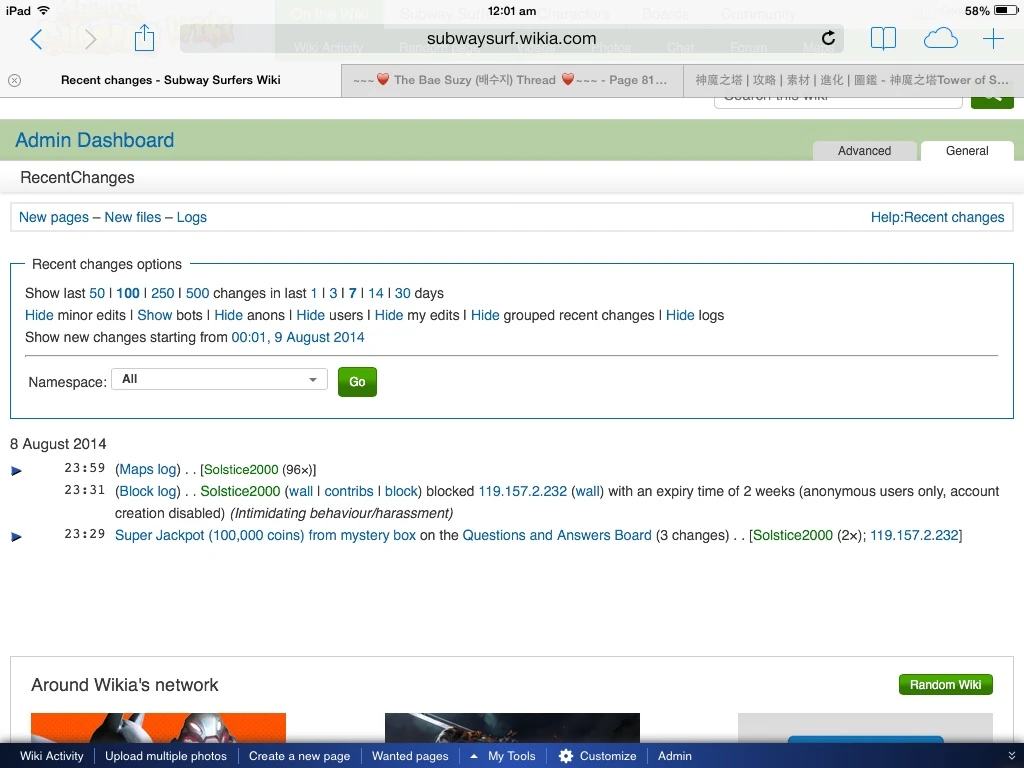
Task: Open the dark middle Wikia network thumbnail
Action: coord(512,728)
